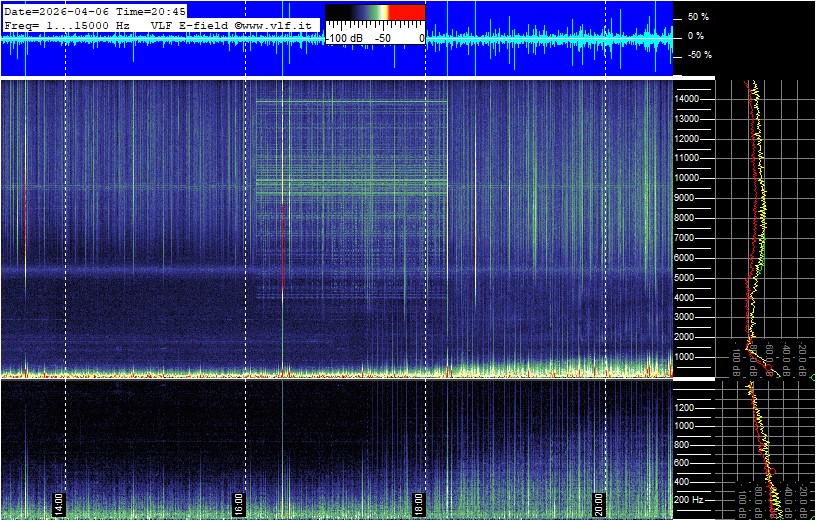The height and width of the screenshot is (521, 816).
Task: Click the 12000 frequency axis label
Action: click(x=687, y=138)
